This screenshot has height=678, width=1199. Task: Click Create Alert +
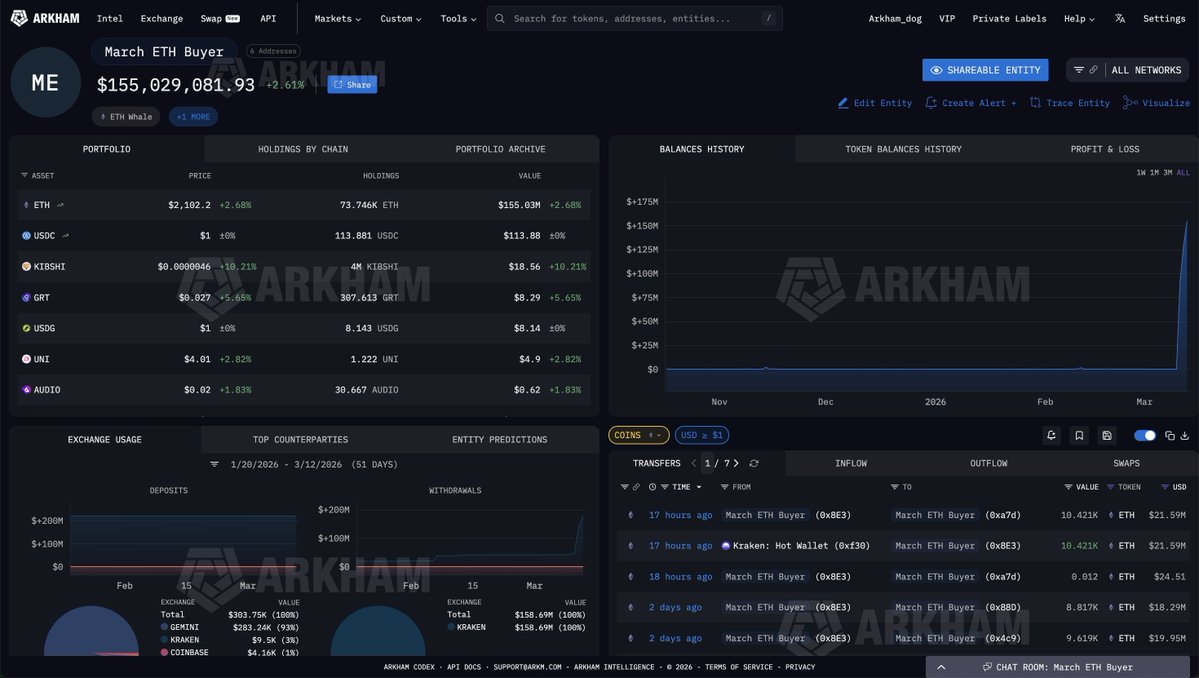(x=971, y=102)
